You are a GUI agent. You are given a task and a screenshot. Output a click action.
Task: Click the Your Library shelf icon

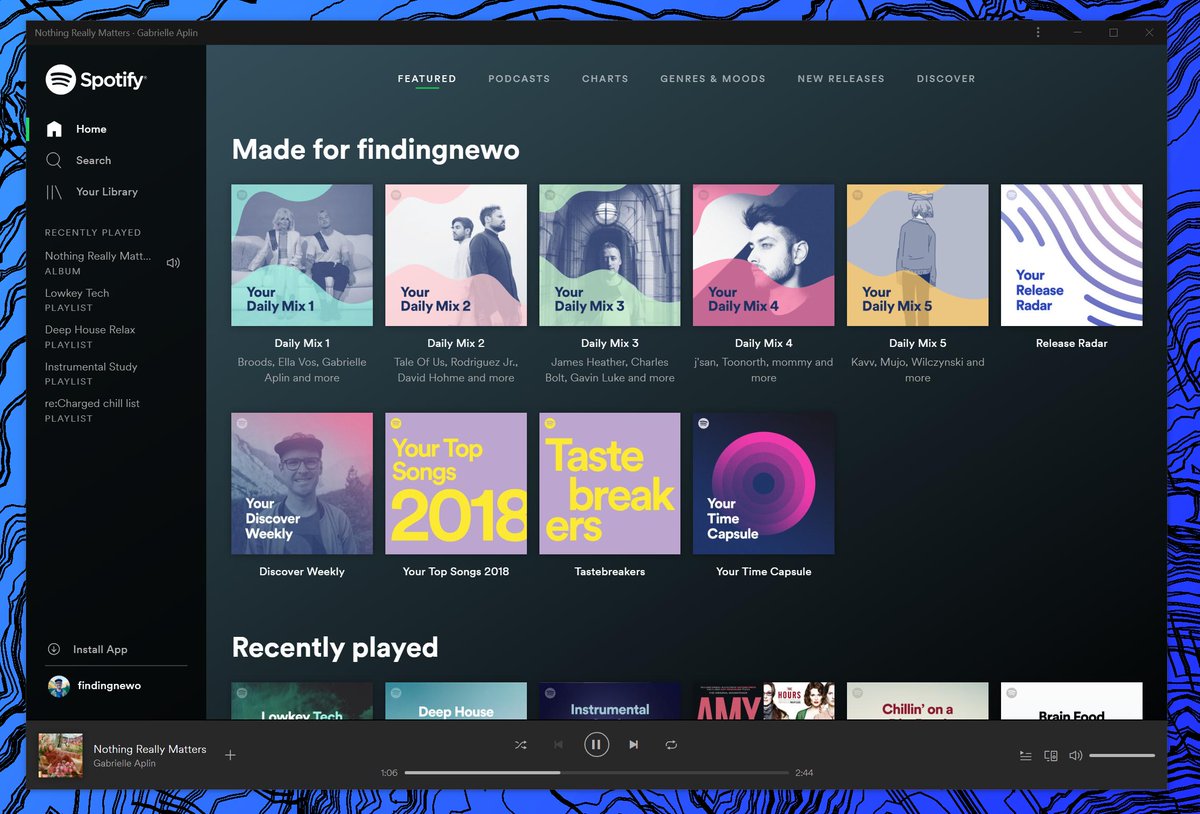[54, 192]
